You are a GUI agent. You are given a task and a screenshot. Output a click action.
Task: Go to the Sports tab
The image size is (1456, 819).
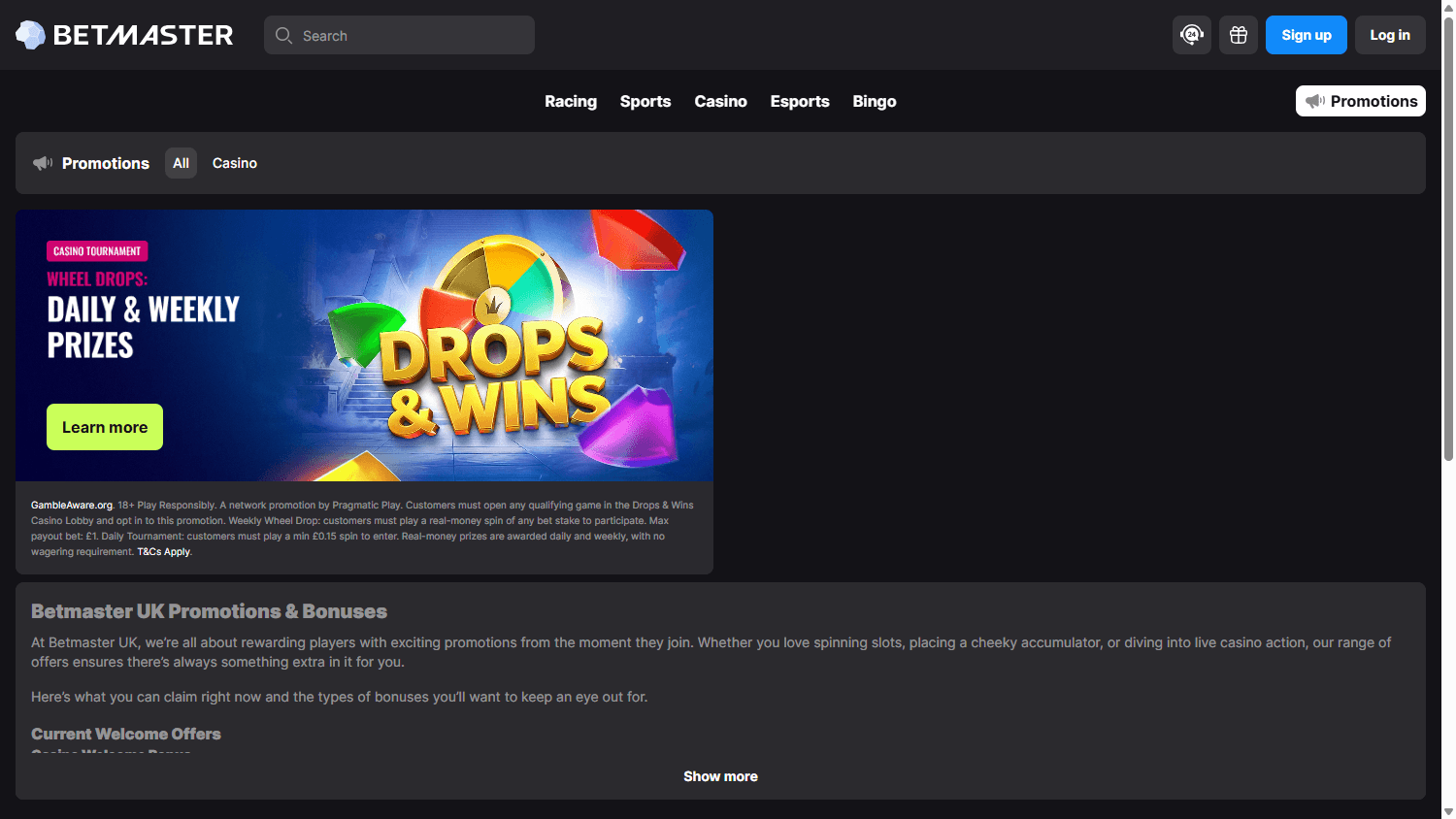645,101
